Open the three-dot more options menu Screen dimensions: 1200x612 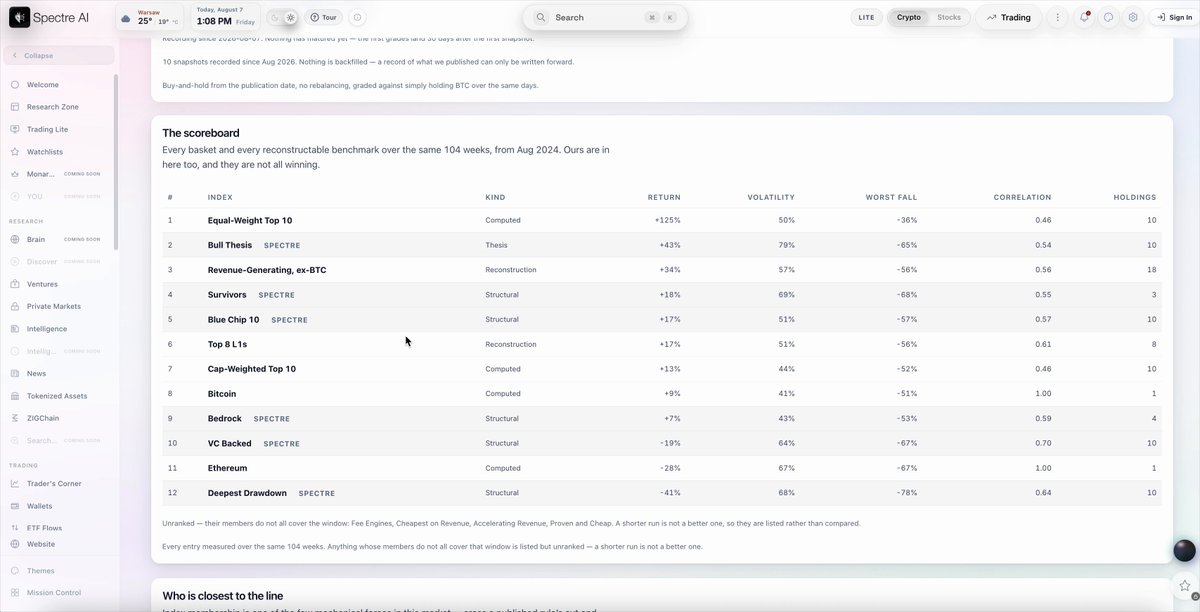coord(1058,17)
